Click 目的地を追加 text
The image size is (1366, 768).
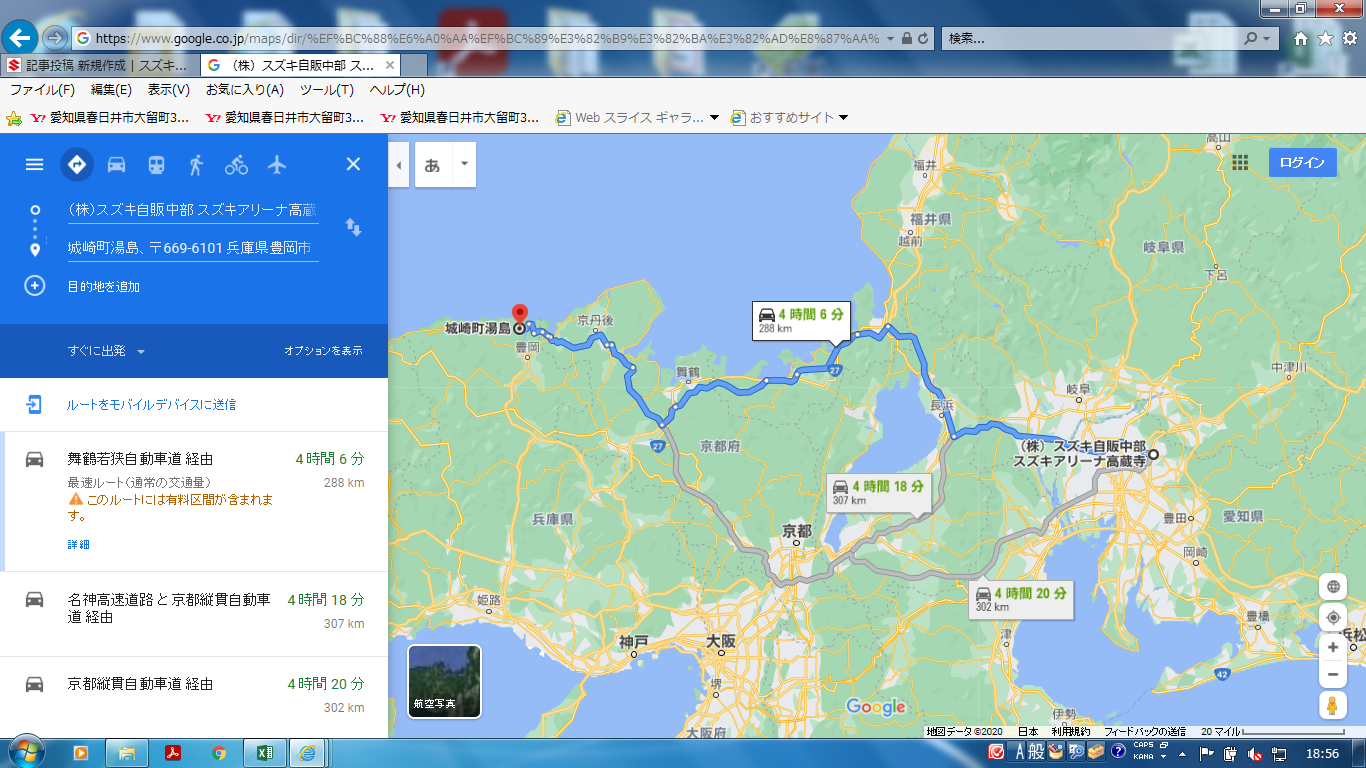[x=103, y=286]
